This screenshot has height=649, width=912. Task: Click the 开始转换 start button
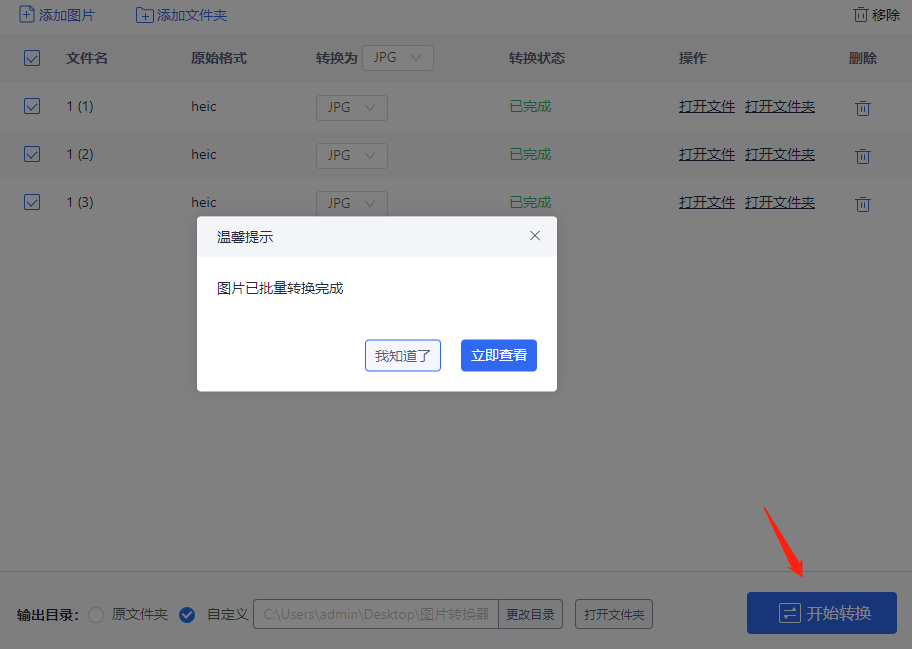(x=822, y=613)
